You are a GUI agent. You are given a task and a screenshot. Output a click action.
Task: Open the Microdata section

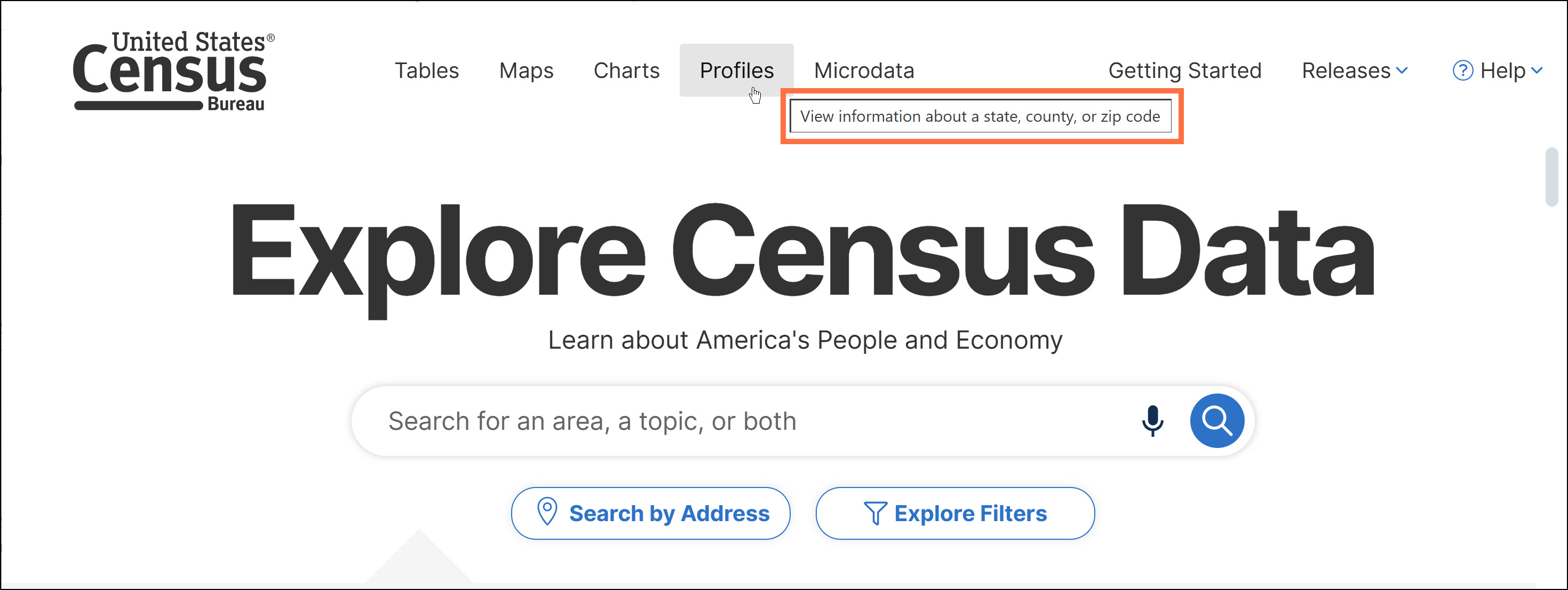click(x=864, y=70)
